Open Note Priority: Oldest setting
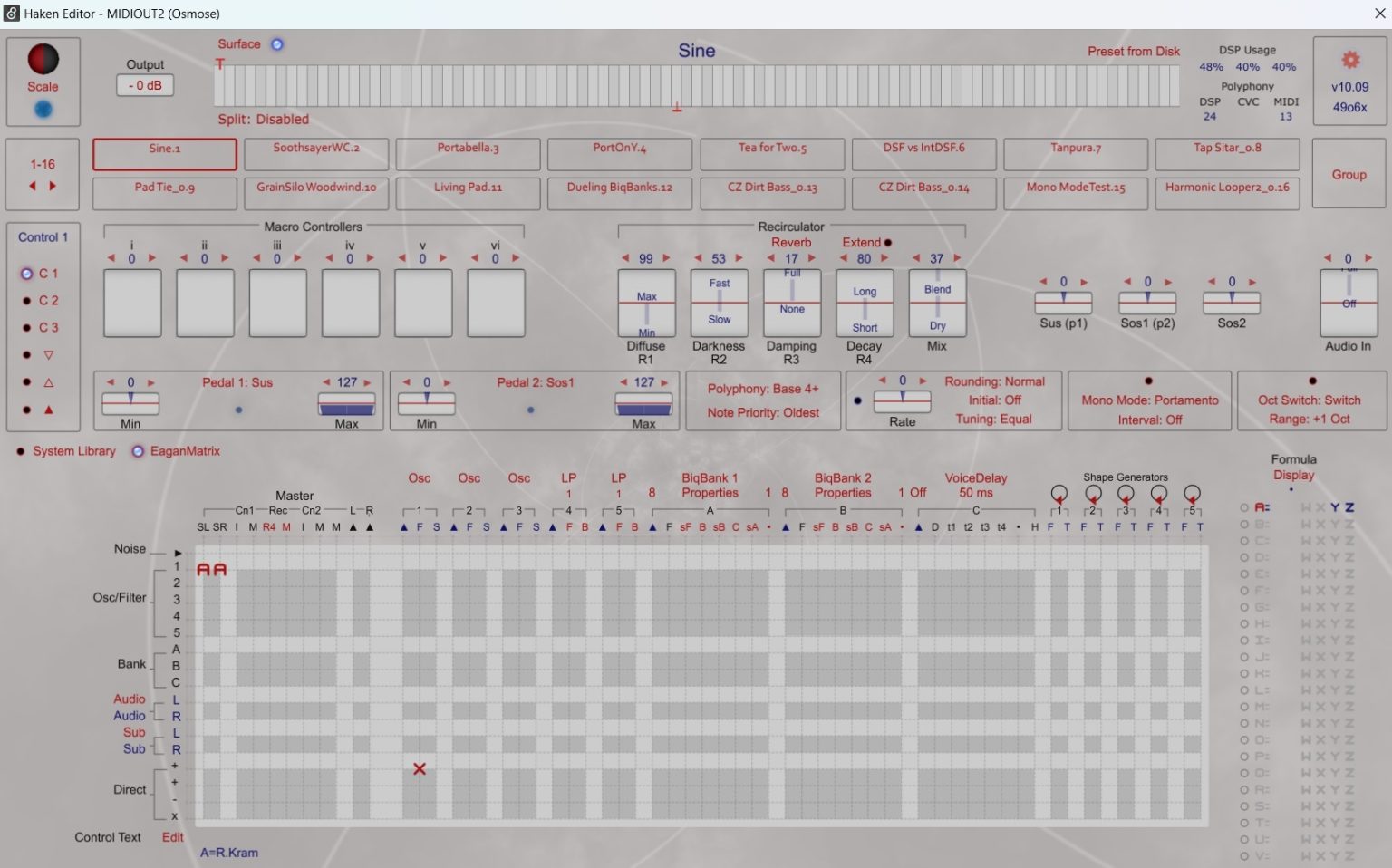Screen dimensions: 1392x868 tap(763, 412)
